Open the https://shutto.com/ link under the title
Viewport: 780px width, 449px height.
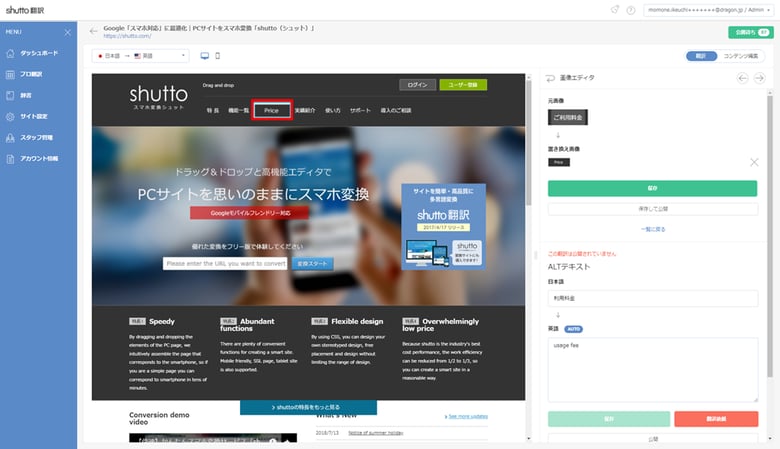[127, 36]
